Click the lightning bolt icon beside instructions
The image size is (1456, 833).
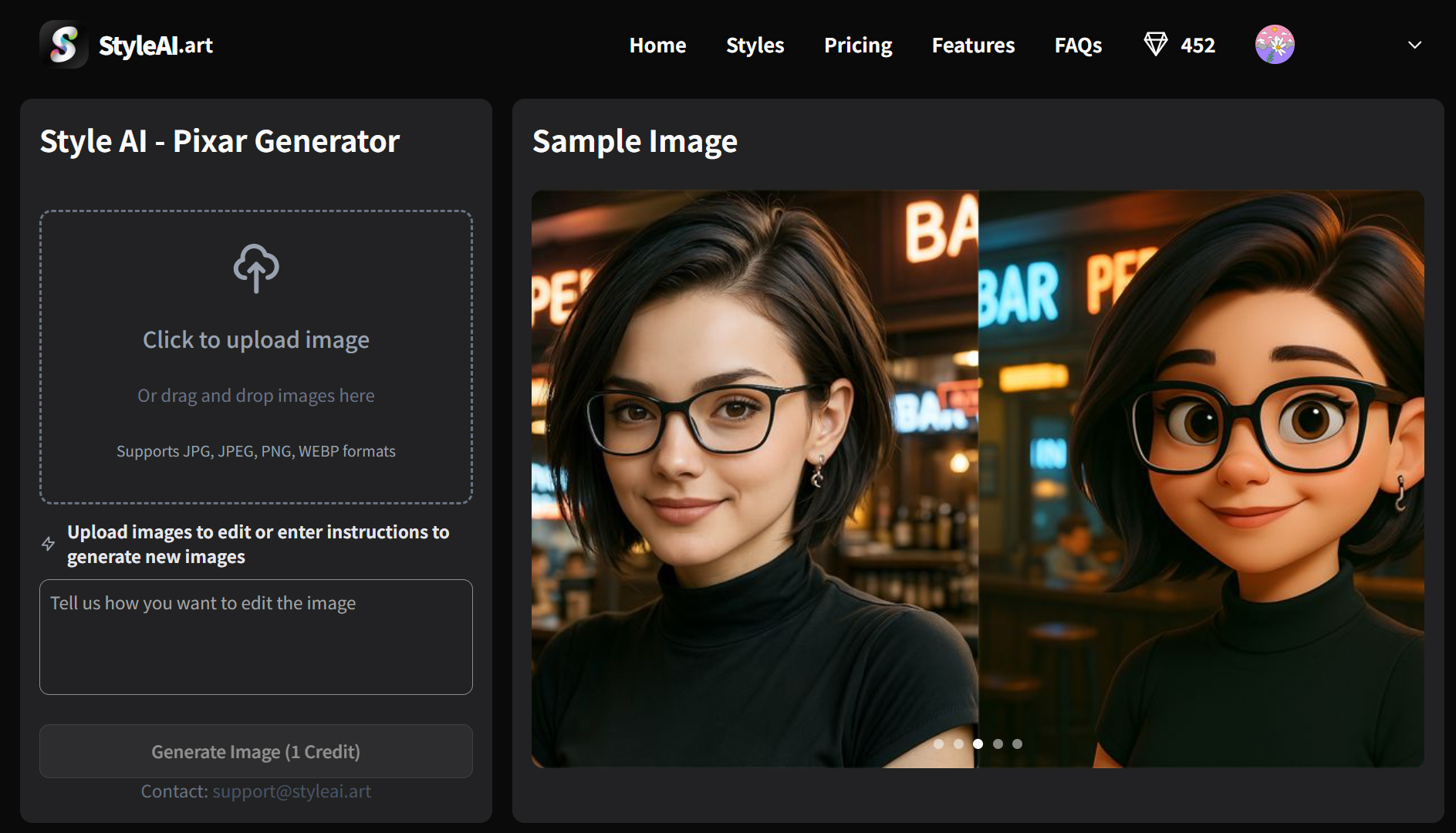[49, 544]
